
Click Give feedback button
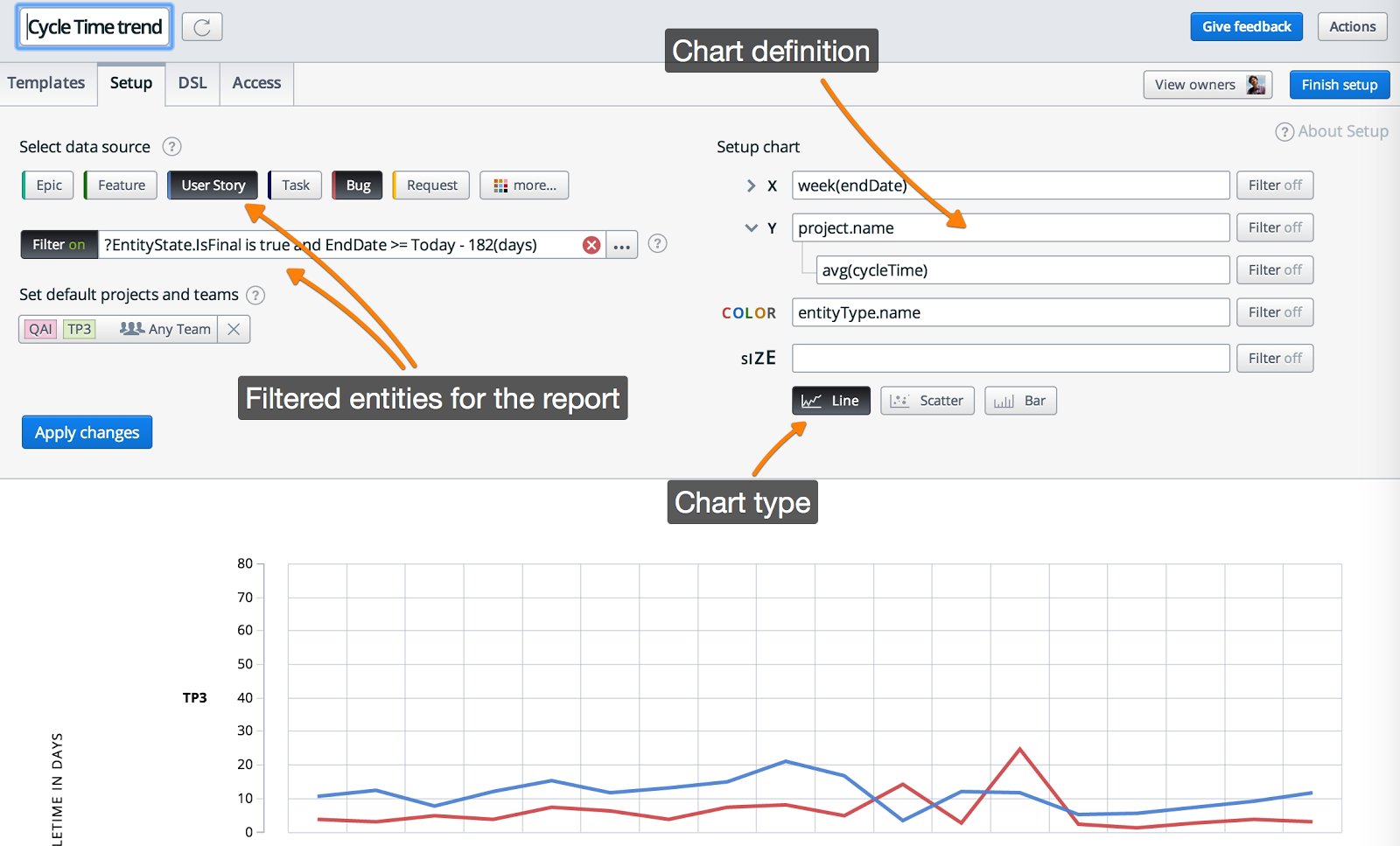coord(1246,27)
